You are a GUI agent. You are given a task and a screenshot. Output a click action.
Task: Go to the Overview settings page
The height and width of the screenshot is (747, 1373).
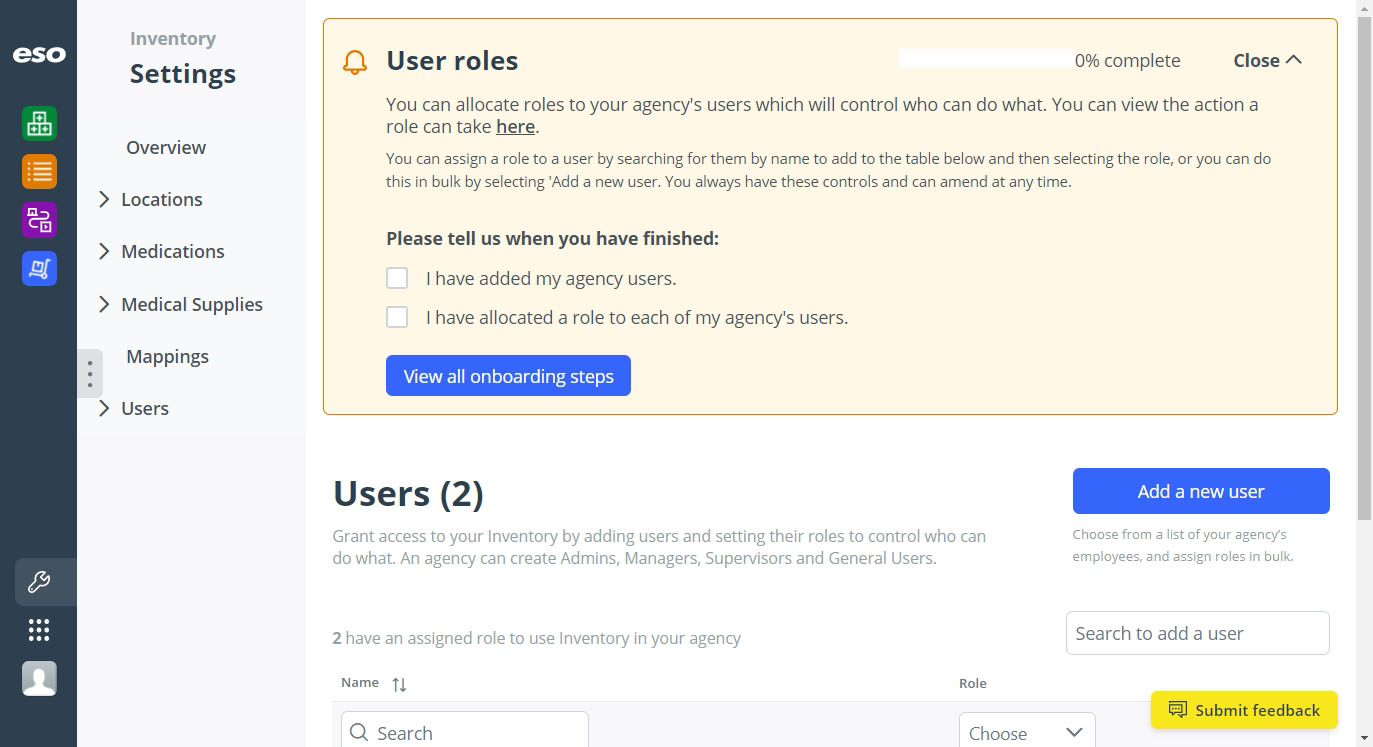[166, 147]
